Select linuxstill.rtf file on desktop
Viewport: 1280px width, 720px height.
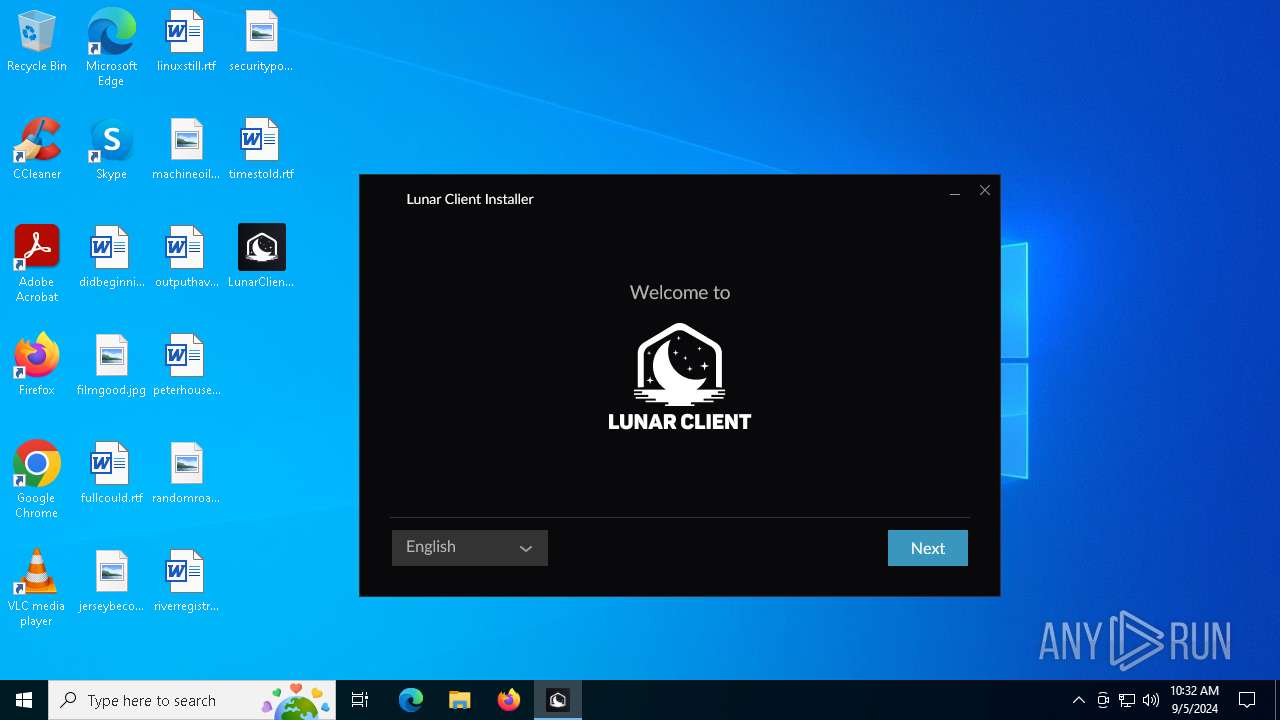coord(186,41)
